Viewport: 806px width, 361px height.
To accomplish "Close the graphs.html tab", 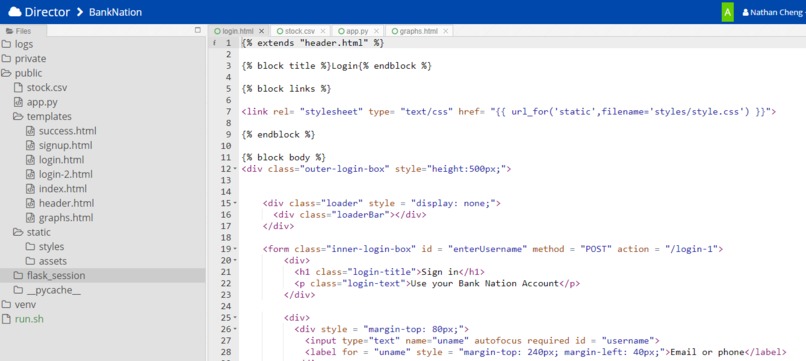I will 446,31.
